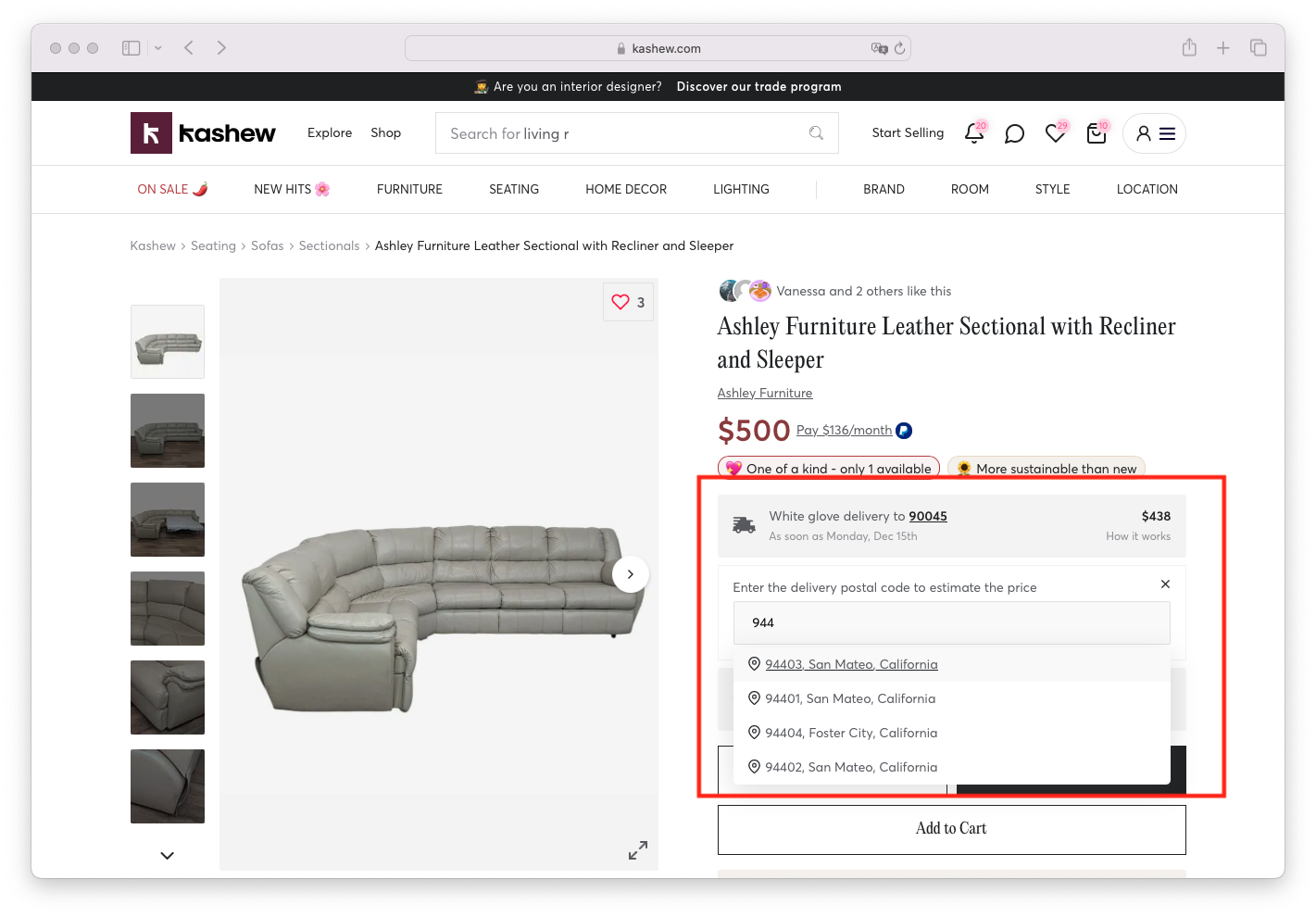The image size is (1316, 917).
Task: Select suggestion 94403, San Mateo, California
Action: click(x=952, y=664)
